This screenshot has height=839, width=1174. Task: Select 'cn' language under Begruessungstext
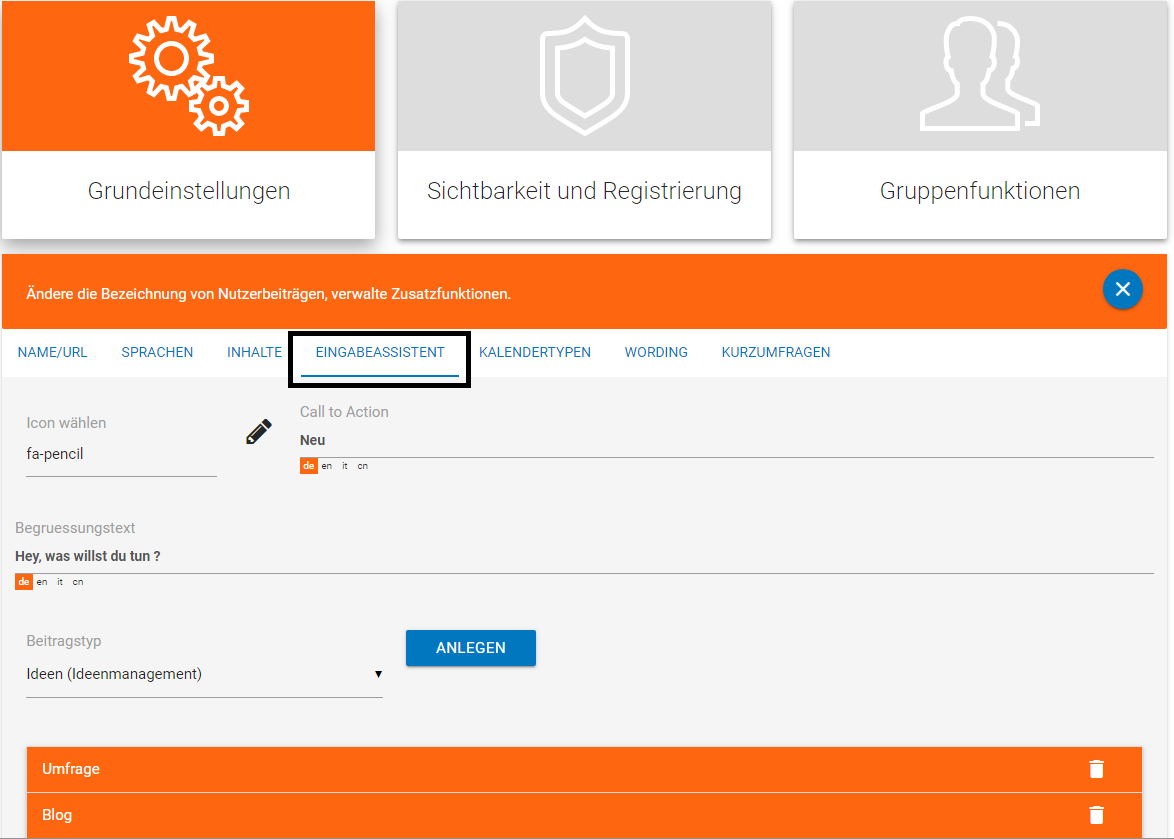pyautogui.click(x=78, y=582)
